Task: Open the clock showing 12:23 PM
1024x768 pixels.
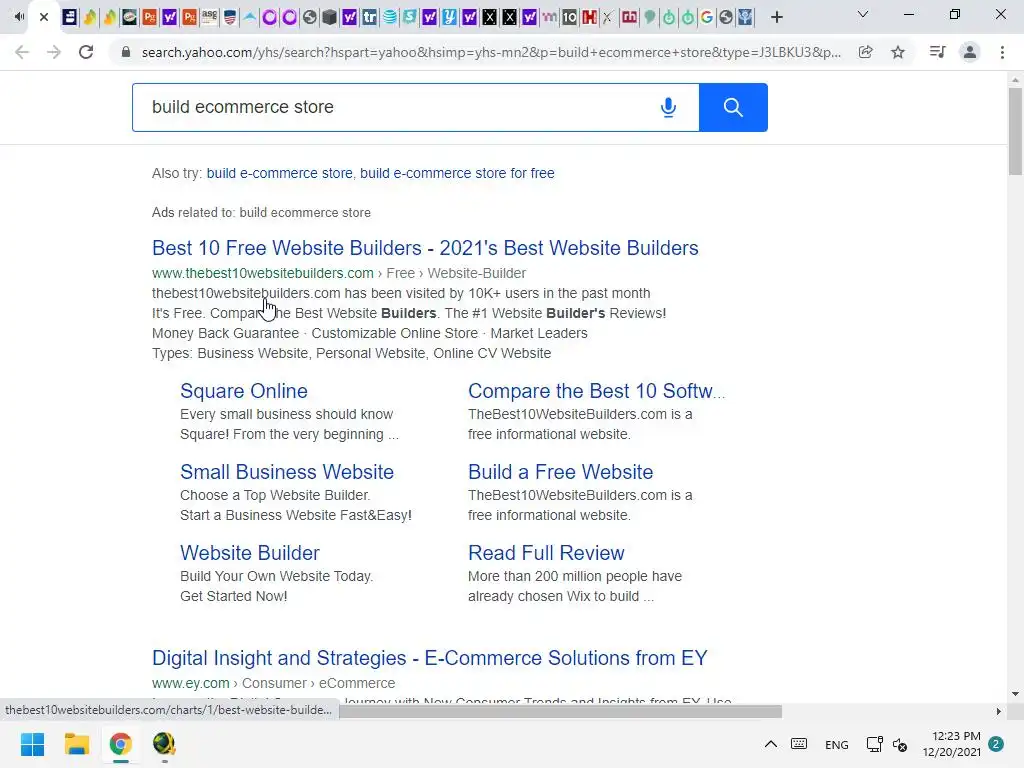Action: (952, 744)
